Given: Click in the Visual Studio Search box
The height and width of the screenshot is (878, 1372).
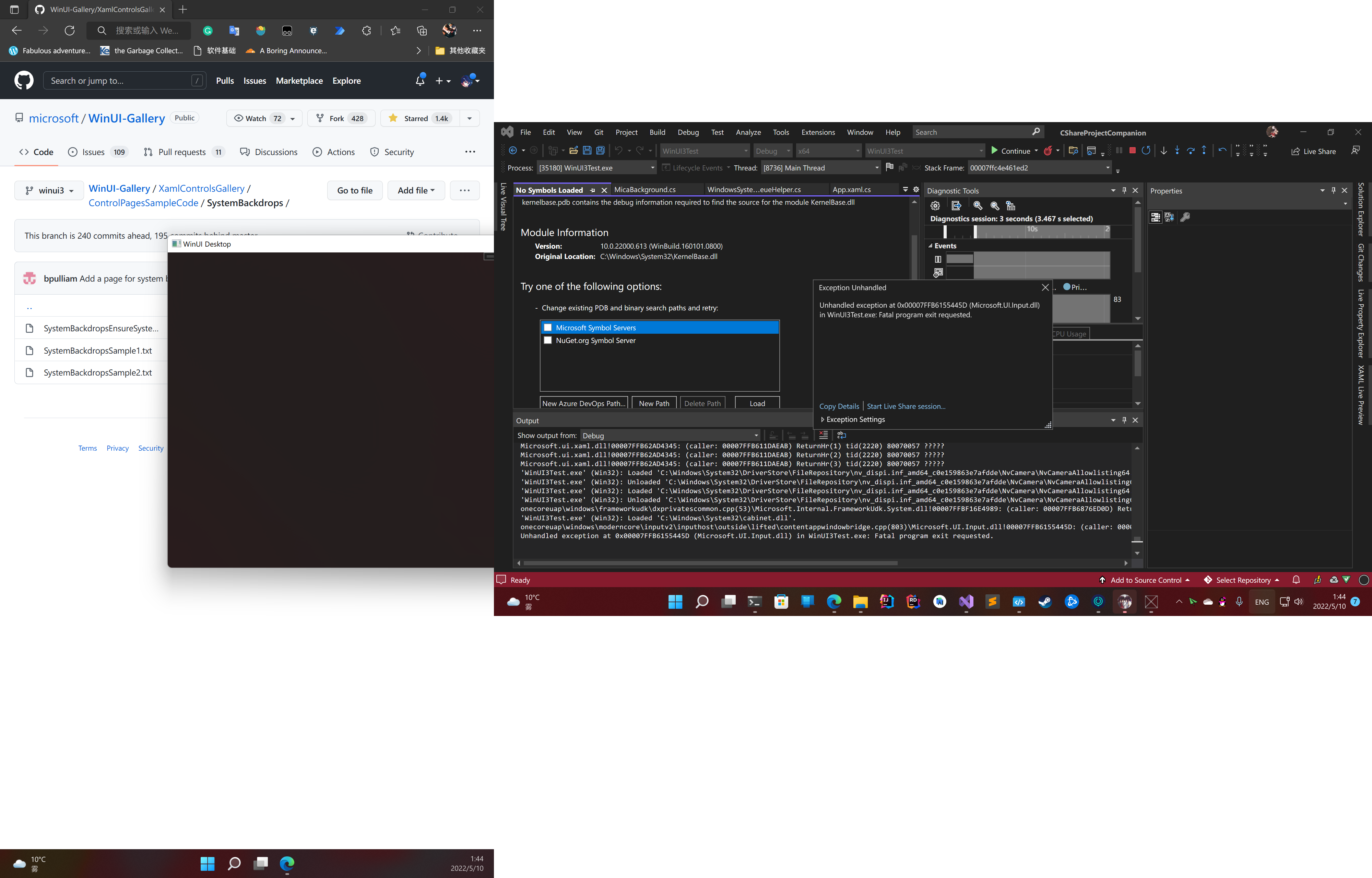Looking at the screenshot, I should click(x=978, y=132).
